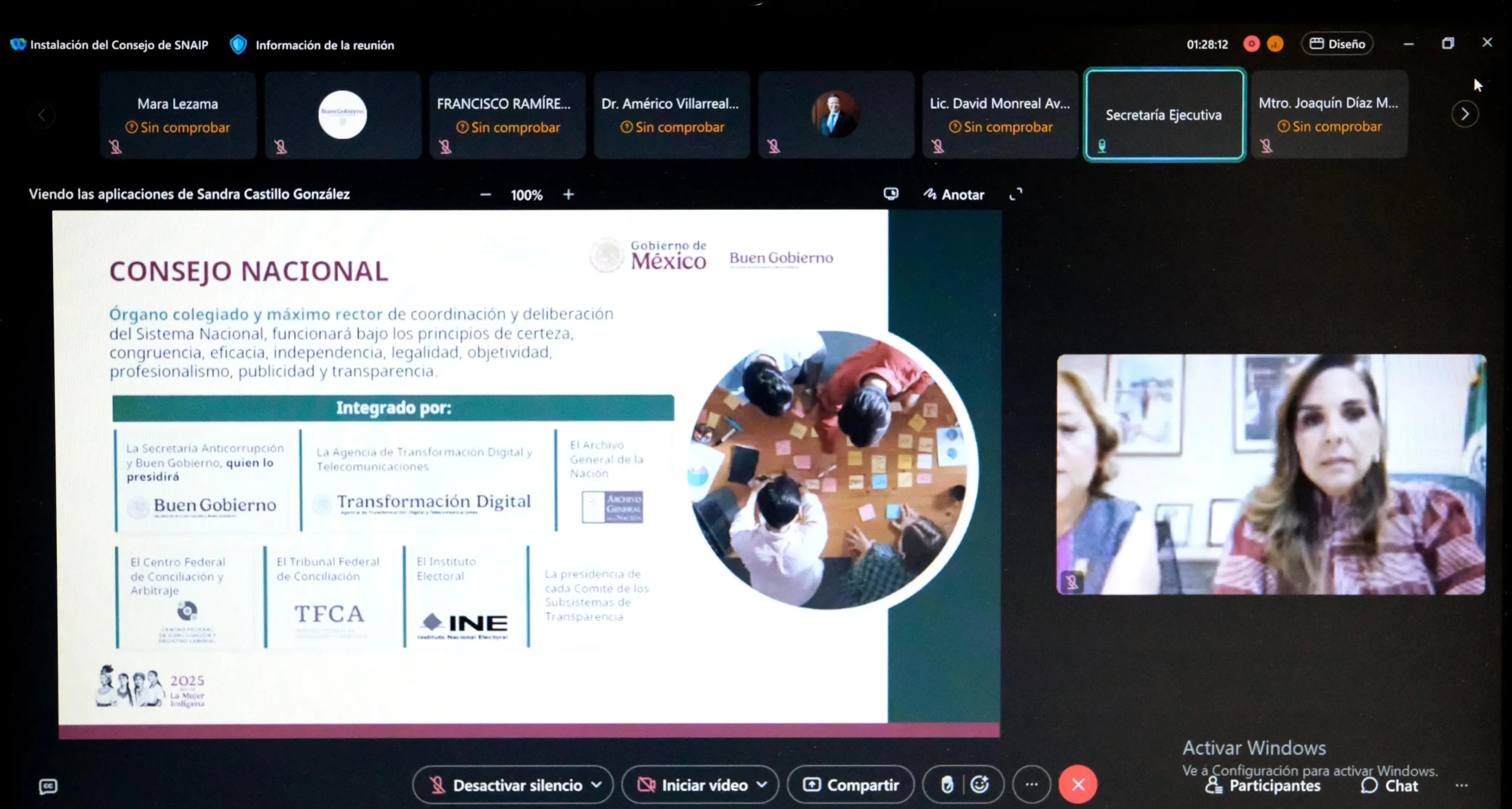Show next participants with right arrow
This screenshot has width=1512, height=809.
[x=1465, y=114]
